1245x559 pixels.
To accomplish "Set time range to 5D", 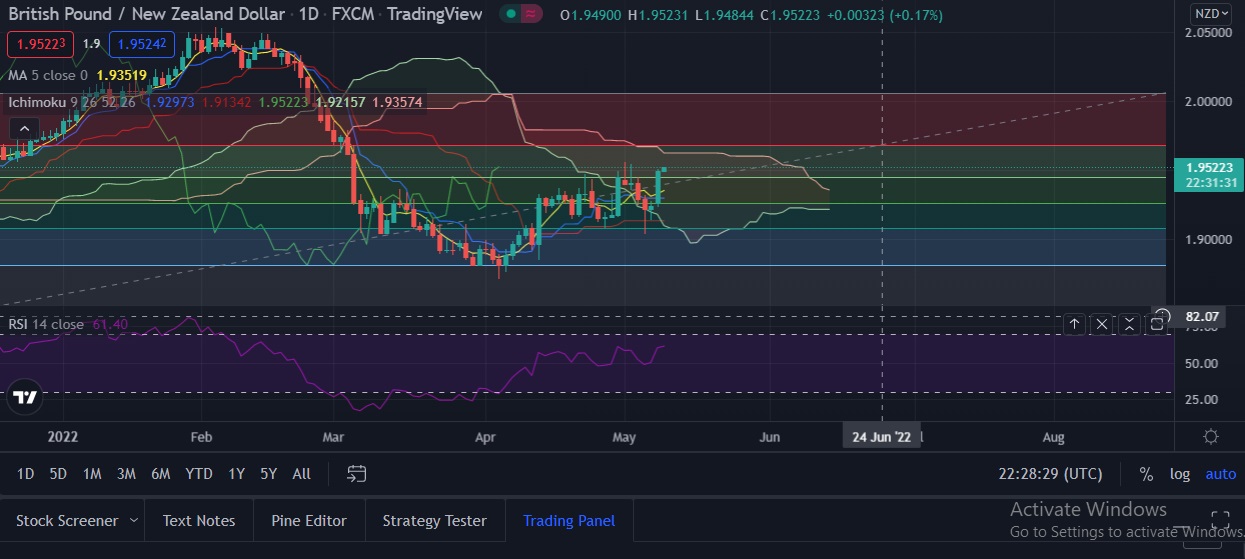I will pyautogui.click(x=58, y=474).
